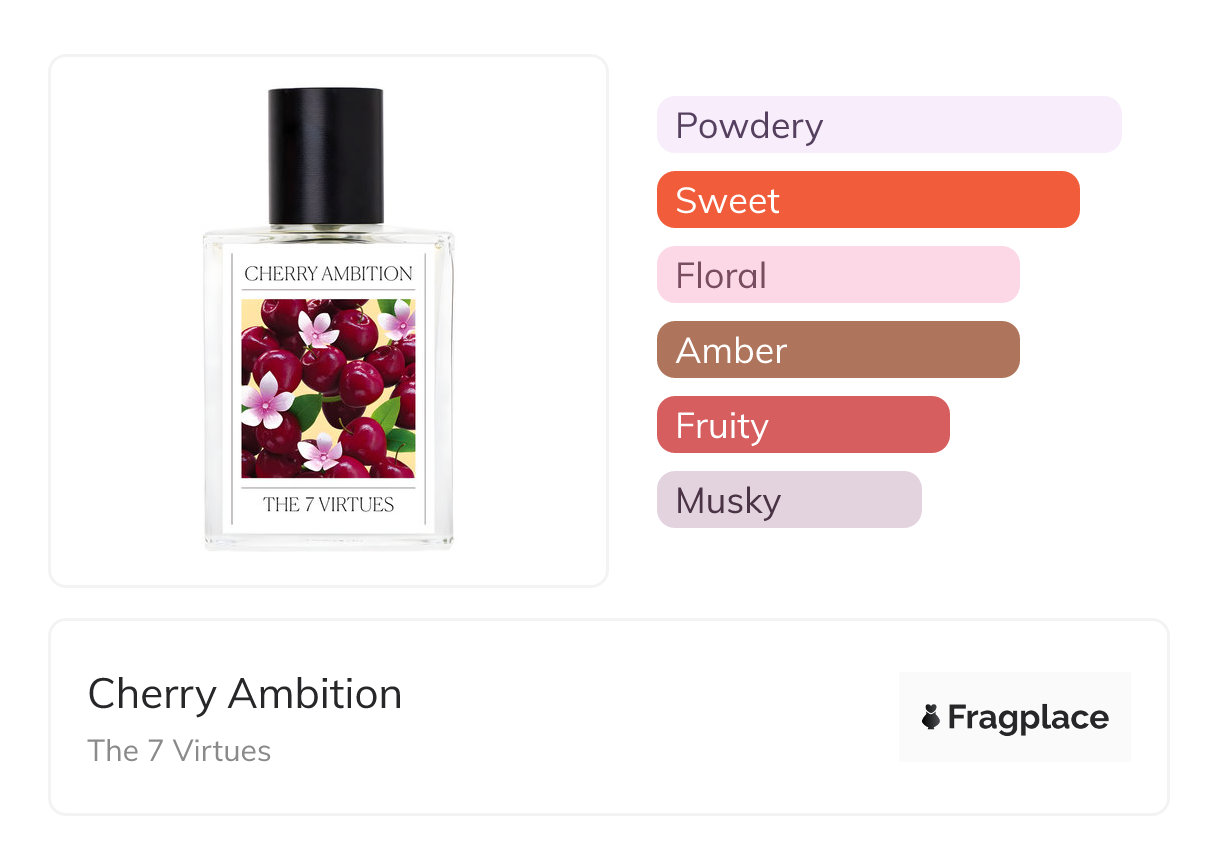Open The 7 Virtues brand subtitle

[179, 751]
